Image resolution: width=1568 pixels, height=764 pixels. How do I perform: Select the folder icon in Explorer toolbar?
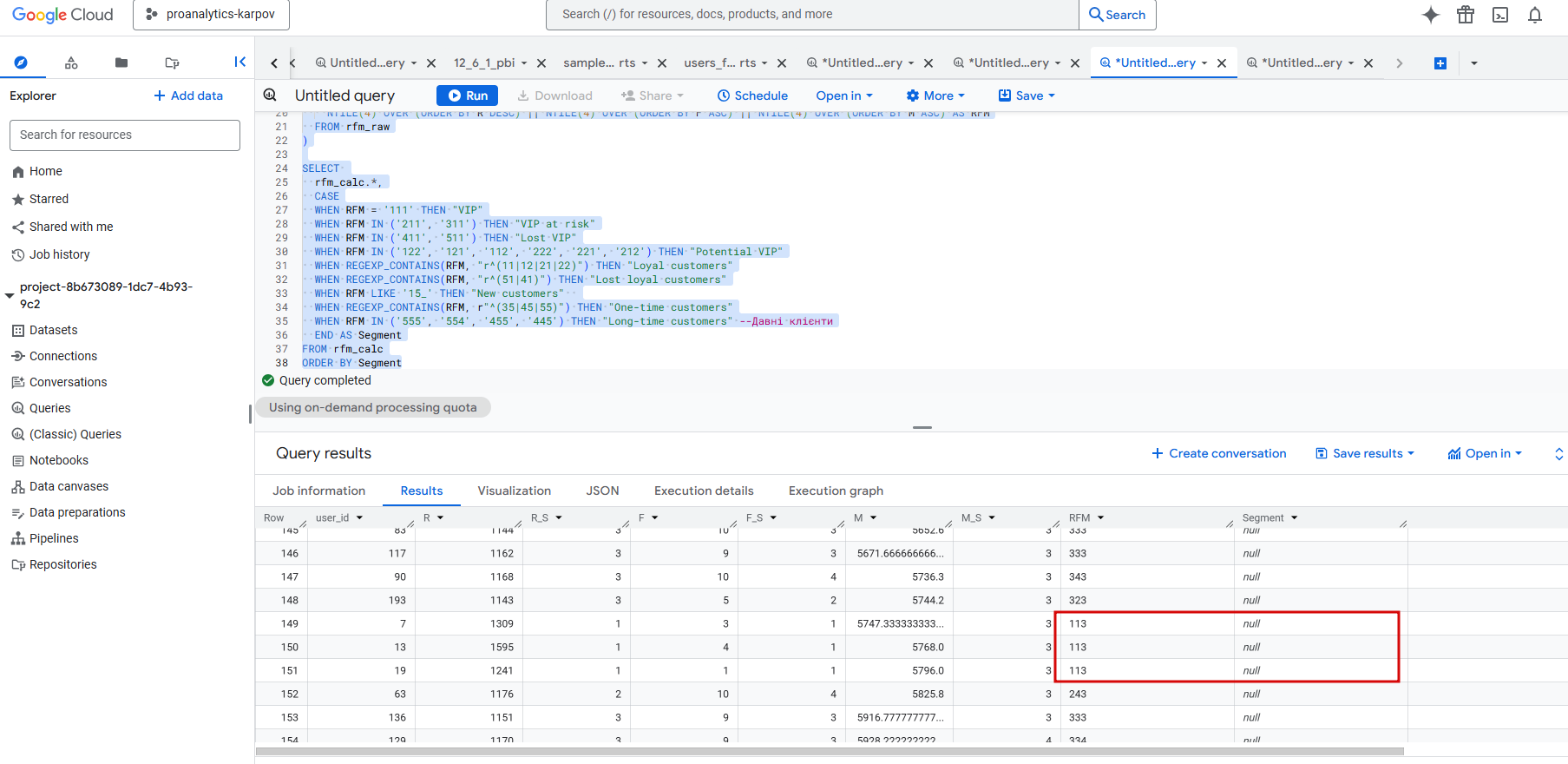click(121, 63)
